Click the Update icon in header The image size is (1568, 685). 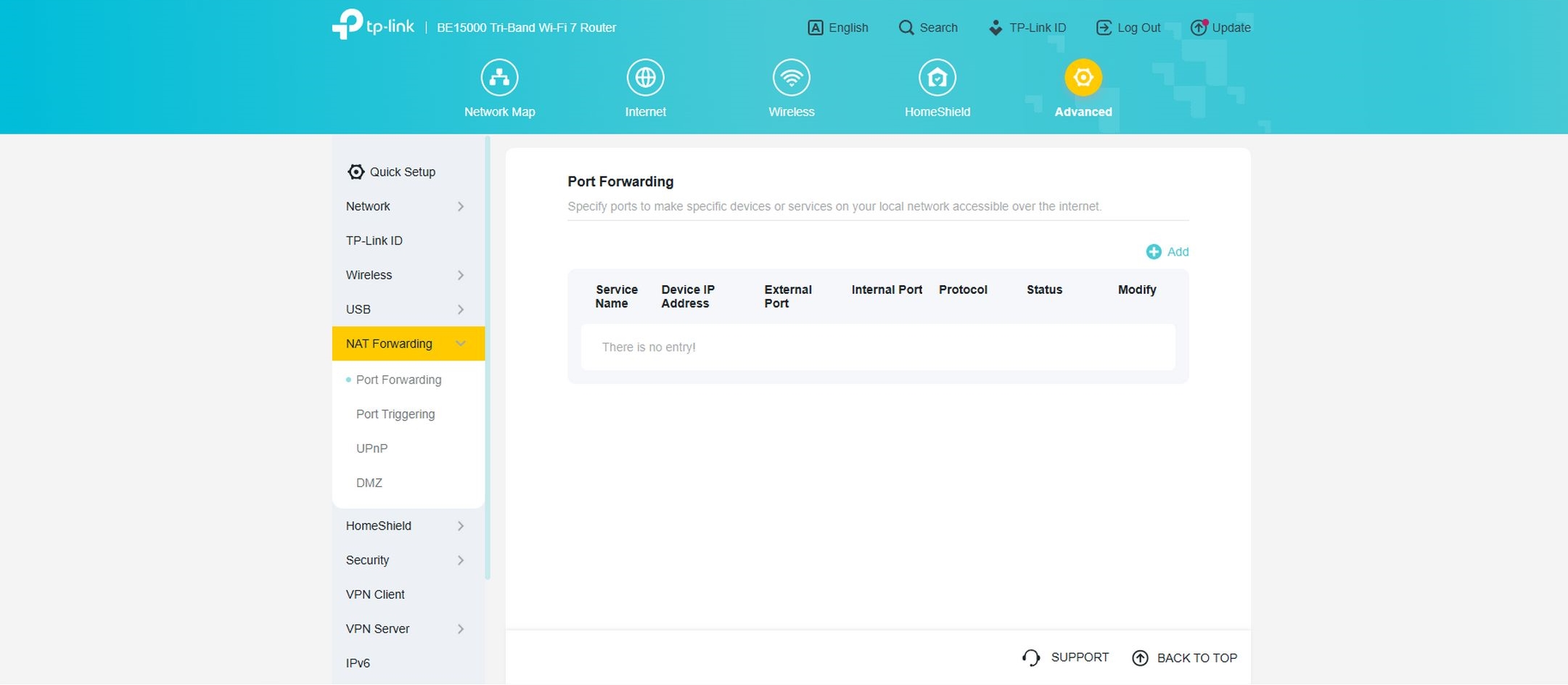[1199, 28]
